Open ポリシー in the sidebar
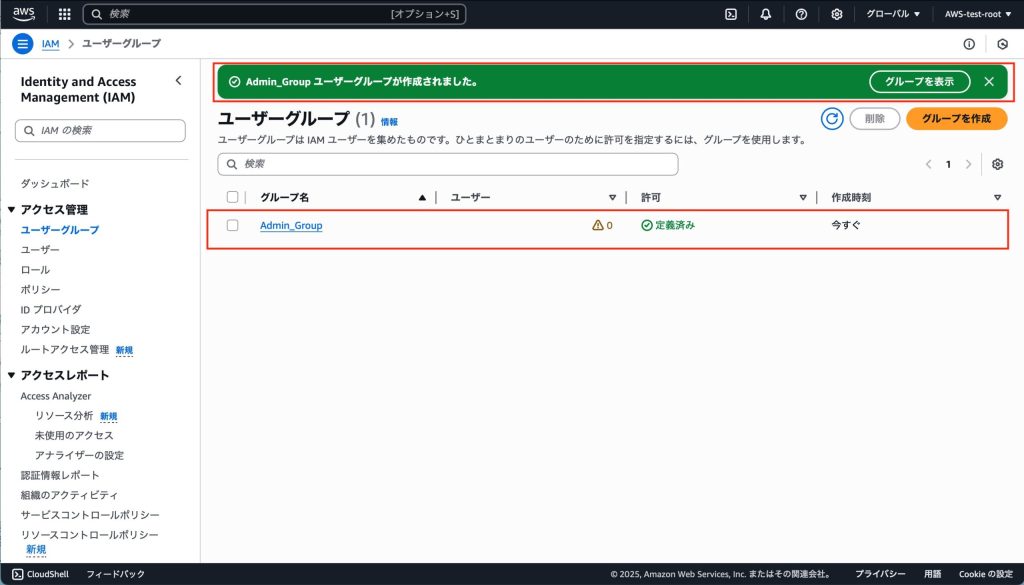 [40, 289]
